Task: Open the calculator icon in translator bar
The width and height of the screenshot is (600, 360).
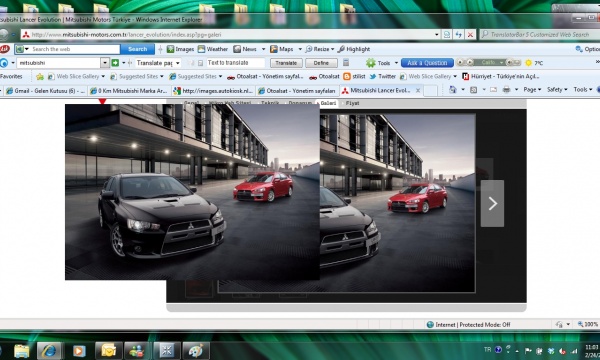Action: 346,63
